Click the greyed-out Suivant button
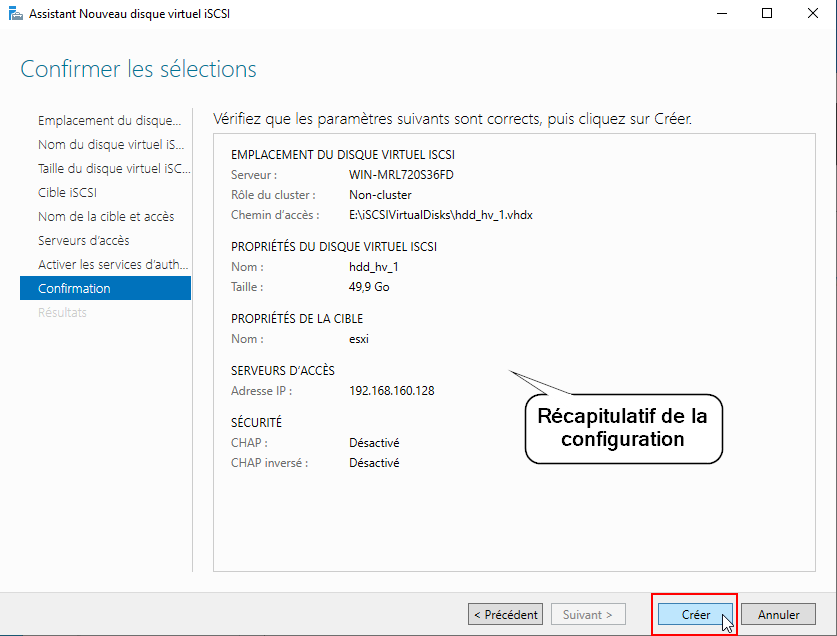The width and height of the screenshot is (837, 636). (588, 614)
